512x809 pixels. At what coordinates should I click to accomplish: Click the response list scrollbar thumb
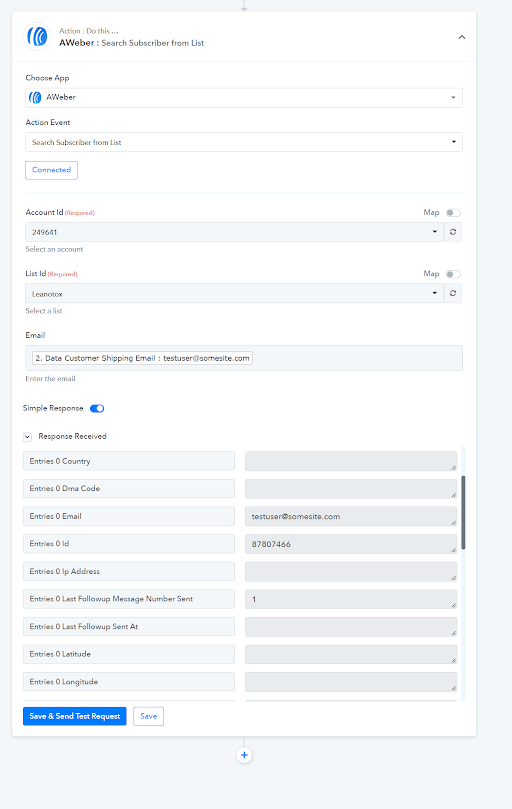tap(463, 512)
